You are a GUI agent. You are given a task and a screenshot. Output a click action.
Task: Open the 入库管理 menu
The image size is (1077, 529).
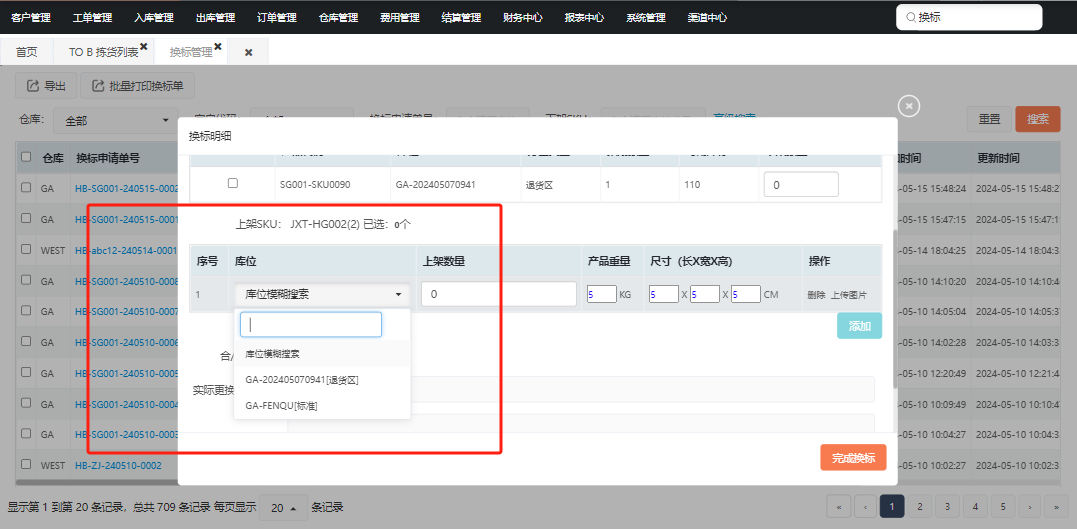pyautogui.click(x=154, y=18)
